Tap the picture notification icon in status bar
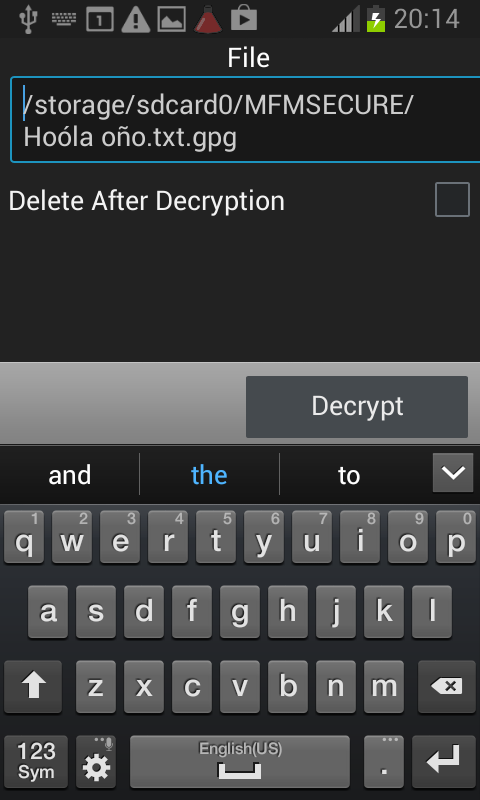 click(171, 20)
